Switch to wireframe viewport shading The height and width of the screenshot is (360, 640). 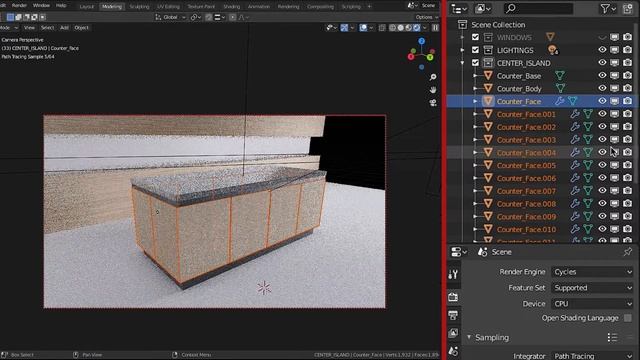[393, 28]
